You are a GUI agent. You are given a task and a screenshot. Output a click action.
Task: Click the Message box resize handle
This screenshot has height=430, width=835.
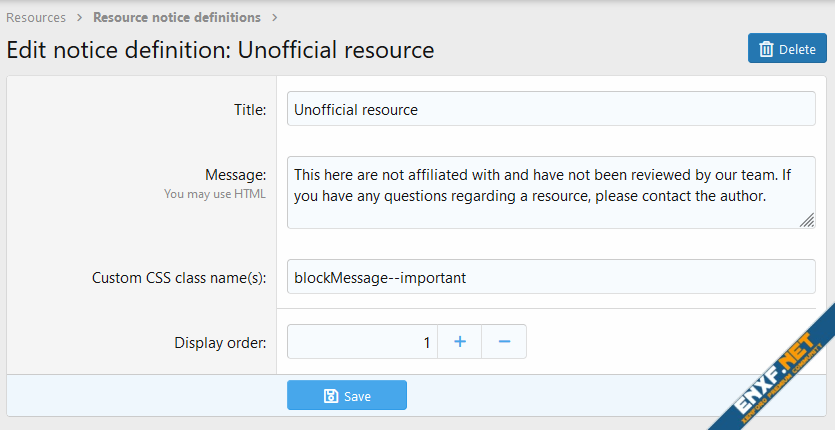(x=807, y=220)
